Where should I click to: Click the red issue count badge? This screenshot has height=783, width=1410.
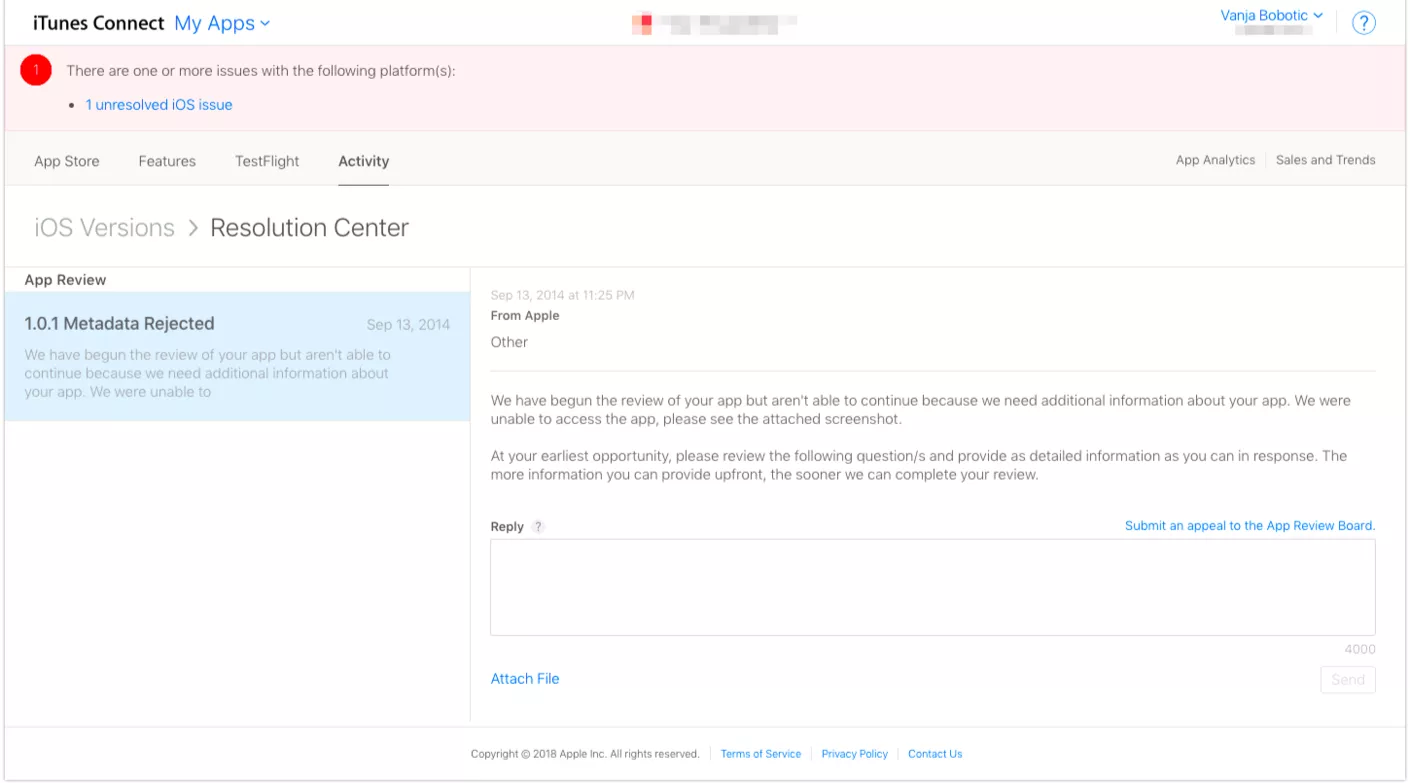pos(36,70)
